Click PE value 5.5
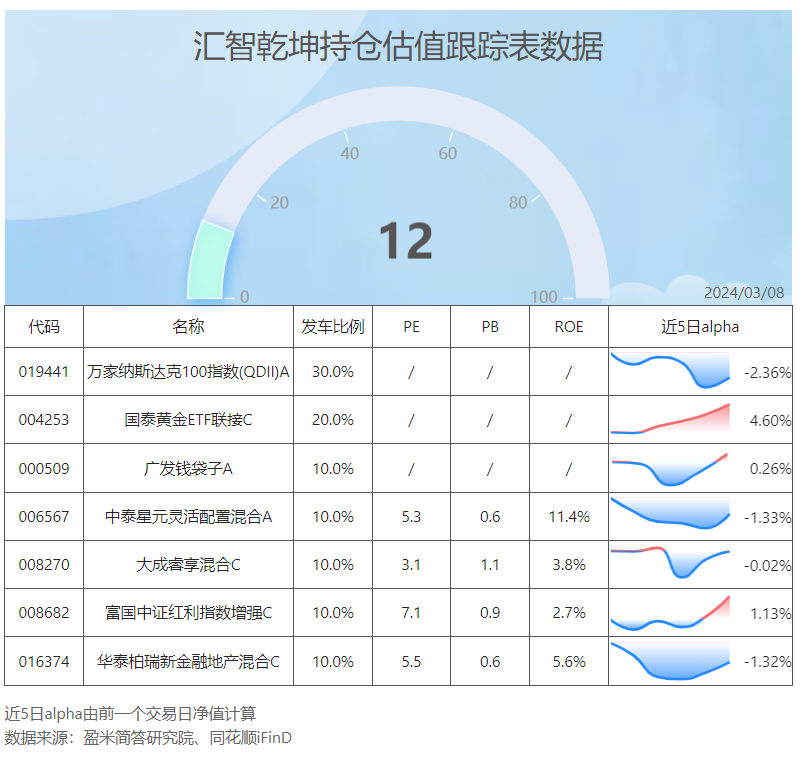 [x=411, y=662]
